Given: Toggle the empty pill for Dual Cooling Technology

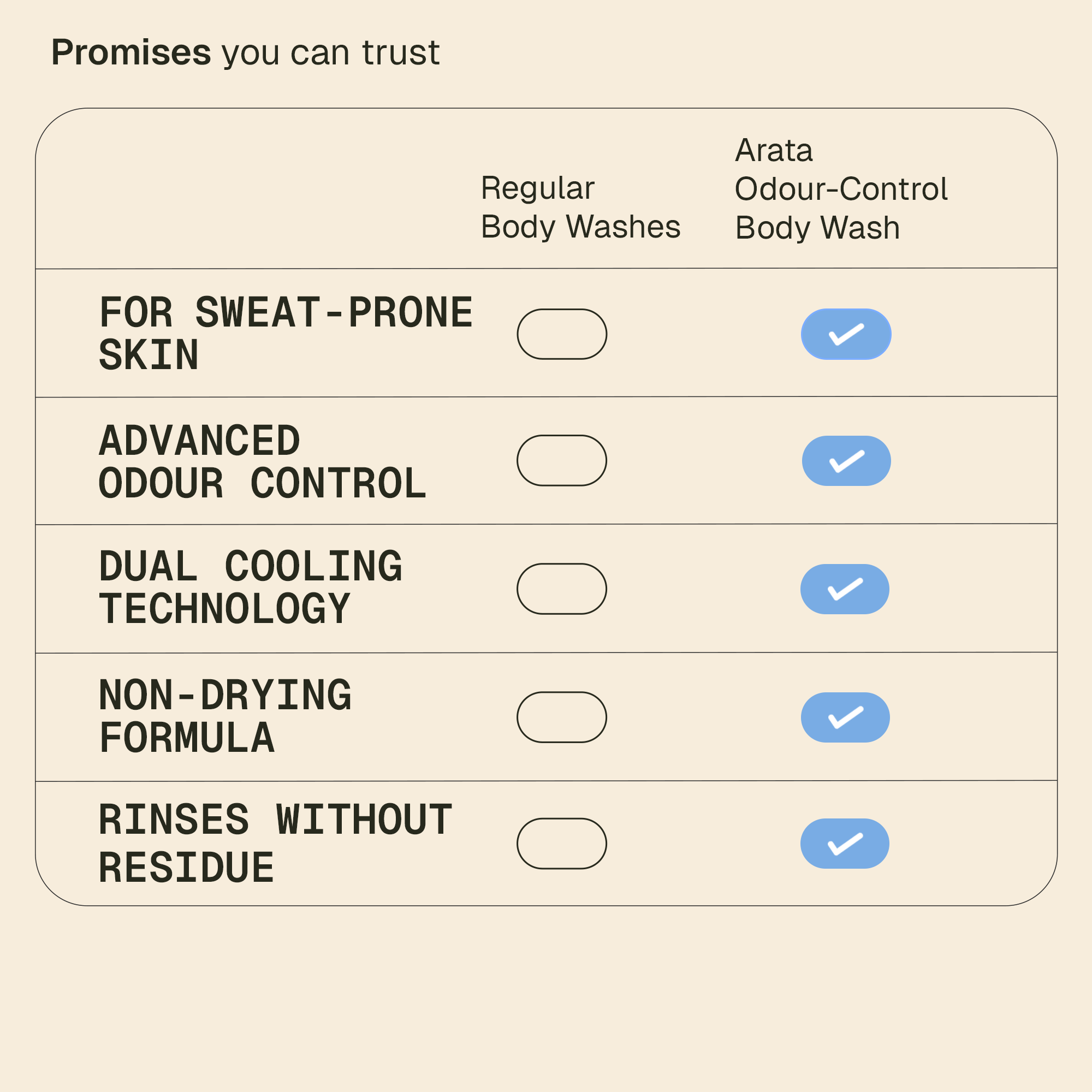Looking at the screenshot, I should [562, 589].
